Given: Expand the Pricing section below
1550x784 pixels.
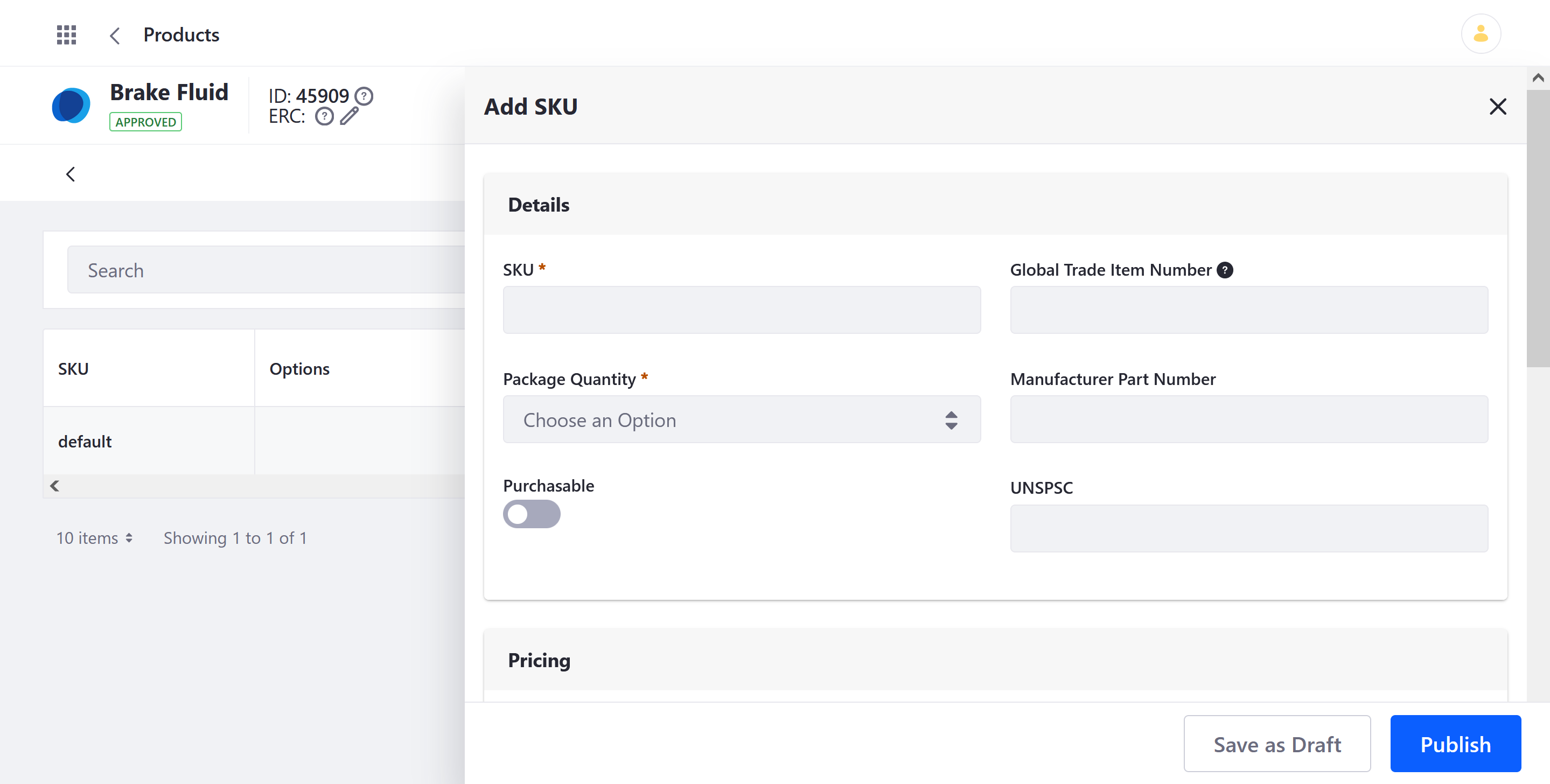Looking at the screenshot, I should tap(996, 660).
